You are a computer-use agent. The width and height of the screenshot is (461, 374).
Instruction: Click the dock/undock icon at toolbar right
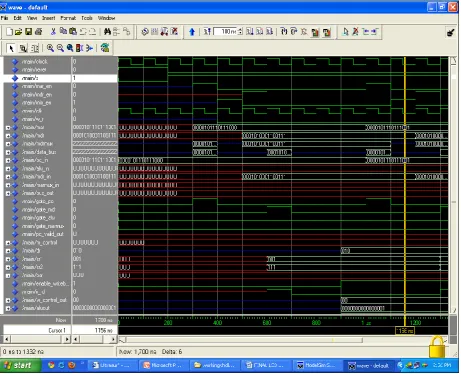[x=451, y=32]
